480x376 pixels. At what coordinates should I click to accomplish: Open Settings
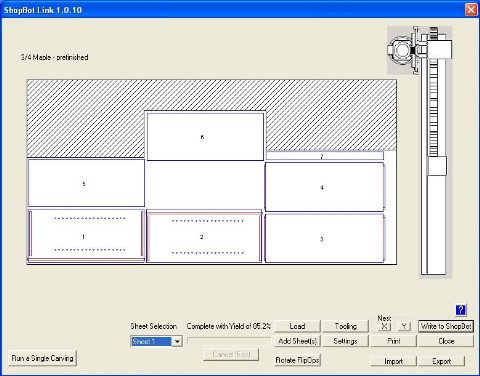(346, 341)
